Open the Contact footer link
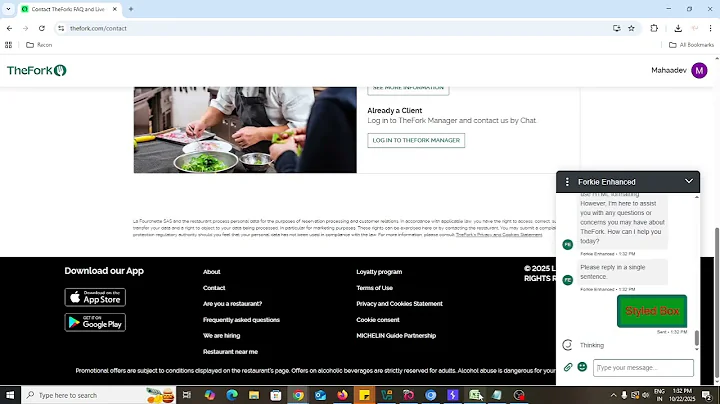The width and height of the screenshot is (720, 404). point(214,288)
